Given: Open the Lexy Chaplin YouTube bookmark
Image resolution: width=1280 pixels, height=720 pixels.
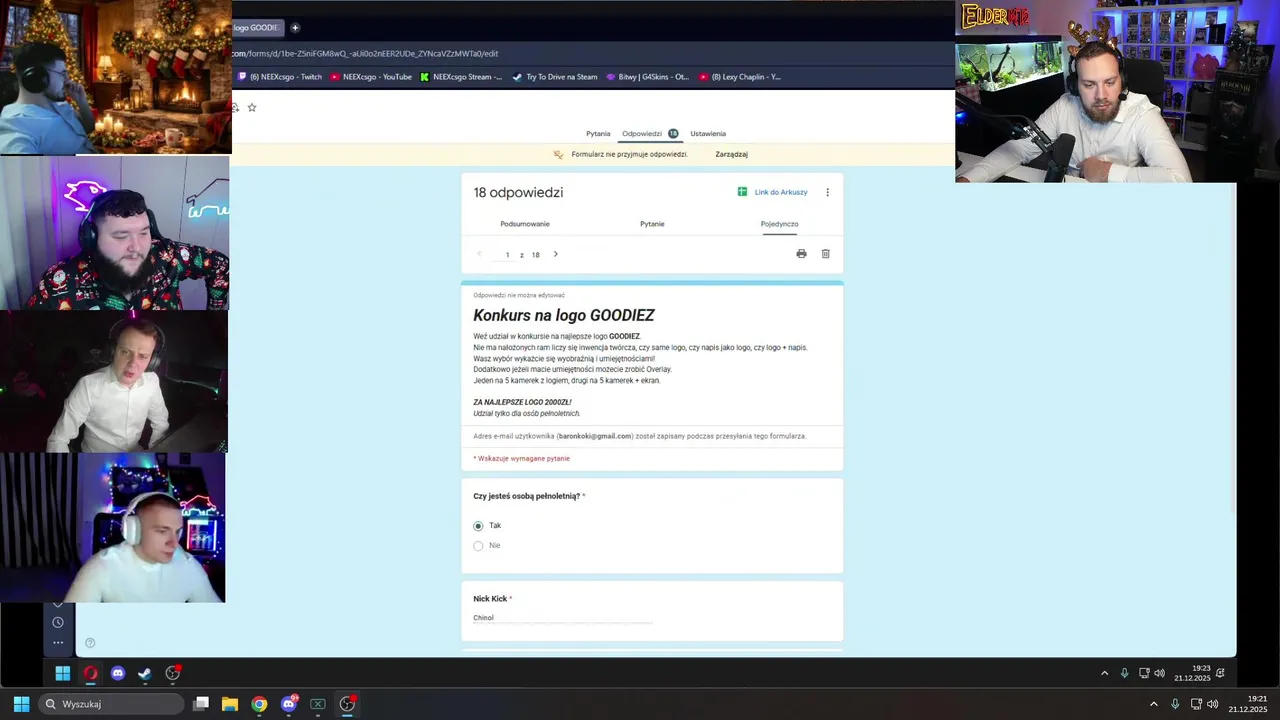Looking at the screenshot, I should coord(740,77).
